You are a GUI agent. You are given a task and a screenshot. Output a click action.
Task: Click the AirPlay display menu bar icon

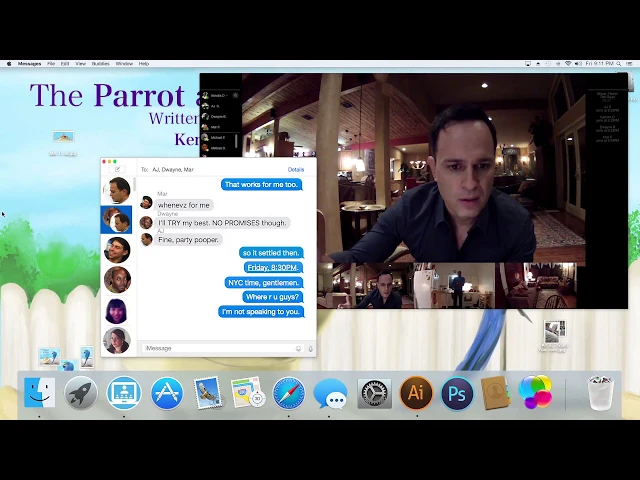click(x=528, y=64)
